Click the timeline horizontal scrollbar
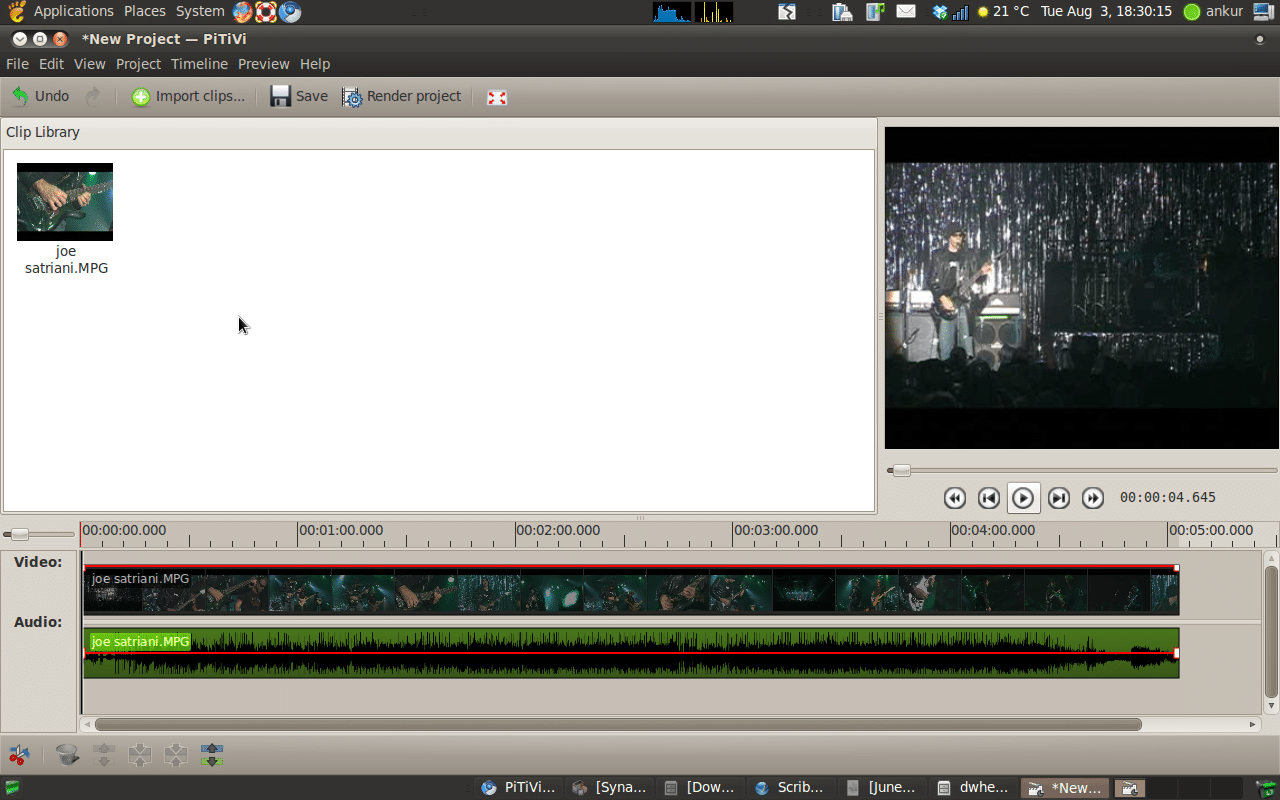The image size is (1280, 800). pyautogui.click(x=618, y=724)
